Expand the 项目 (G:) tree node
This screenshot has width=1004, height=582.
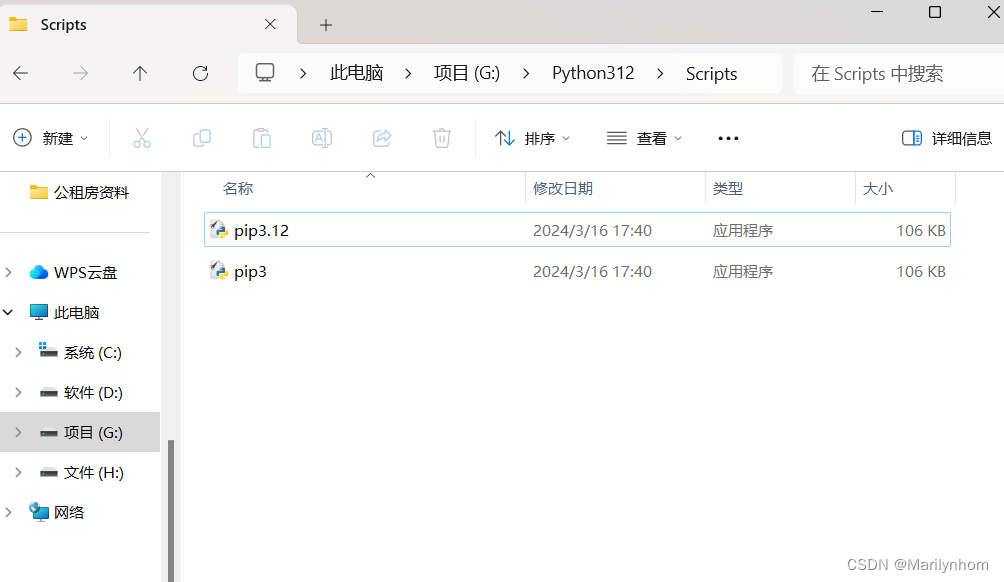(x=19, y=432)
